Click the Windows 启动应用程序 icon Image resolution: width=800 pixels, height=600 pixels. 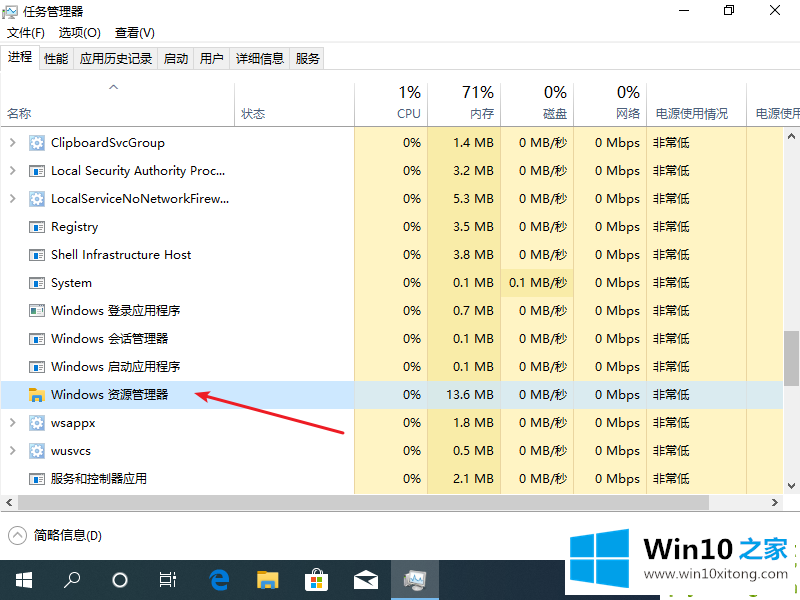pos(37,367)
